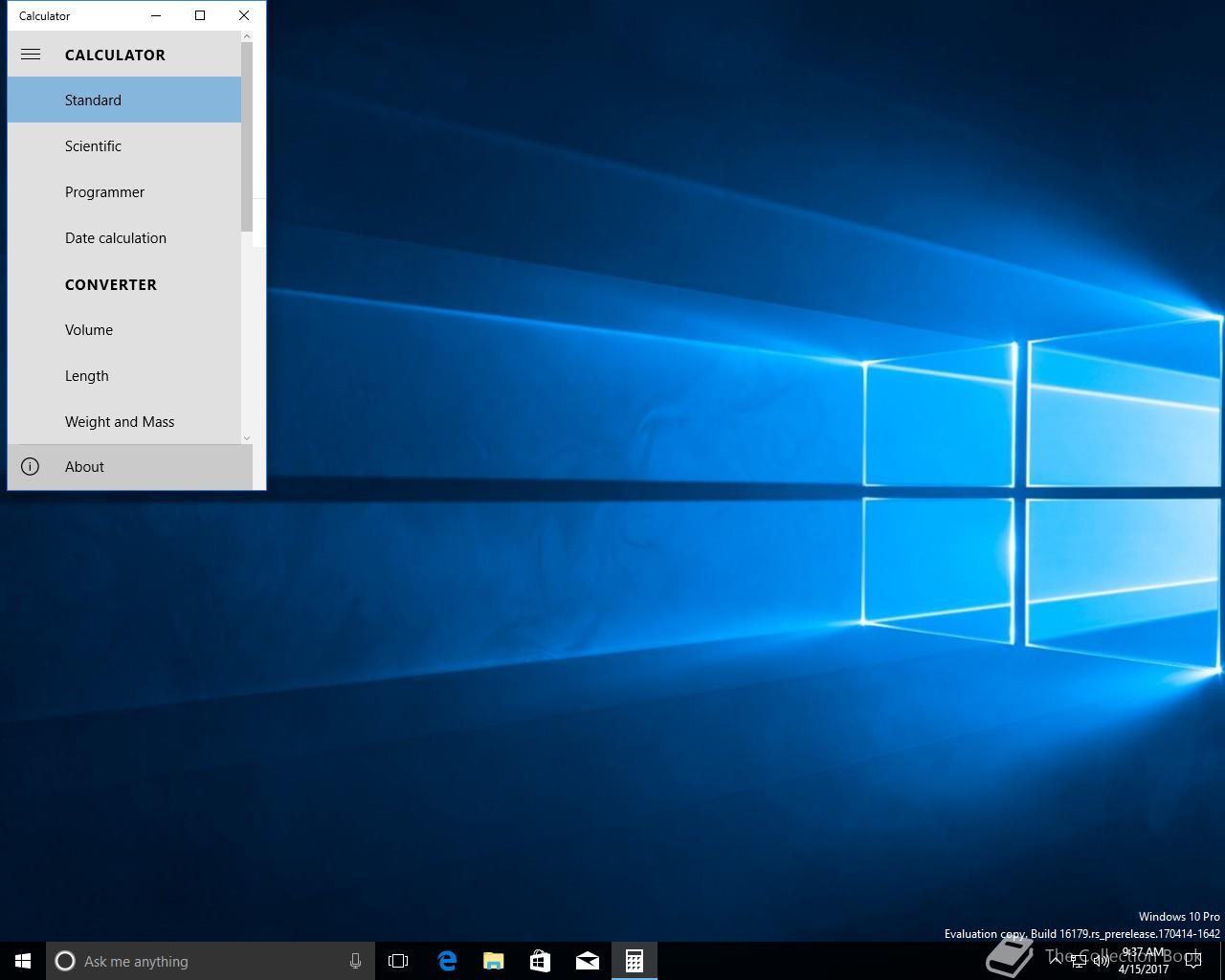Open the Mail app on taskbar
Image resolution: width=1225 pixels, height=980 pixels.
coord(588,961)
